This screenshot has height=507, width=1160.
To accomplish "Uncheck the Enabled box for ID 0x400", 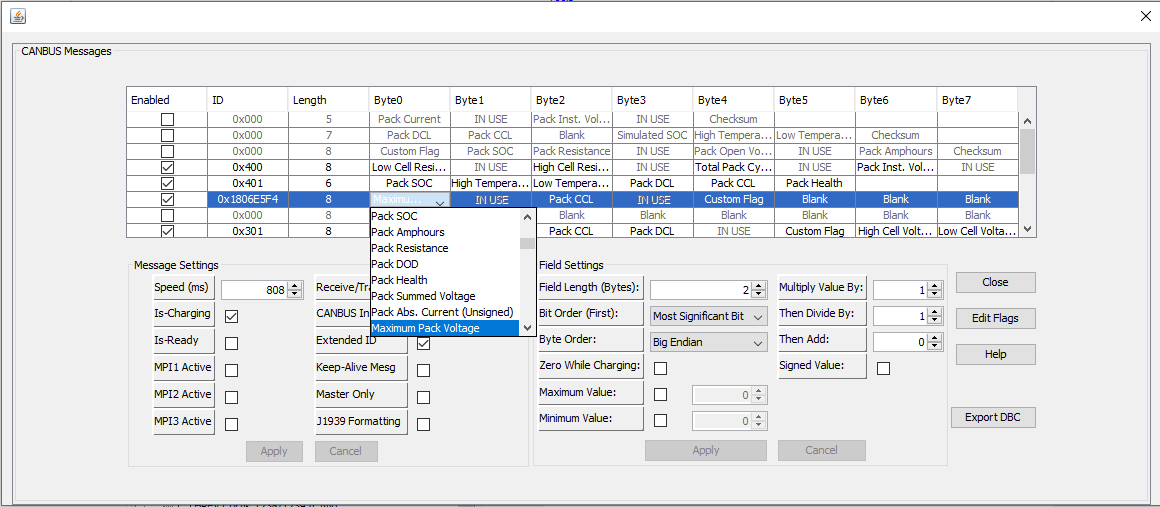I will 167,167.
